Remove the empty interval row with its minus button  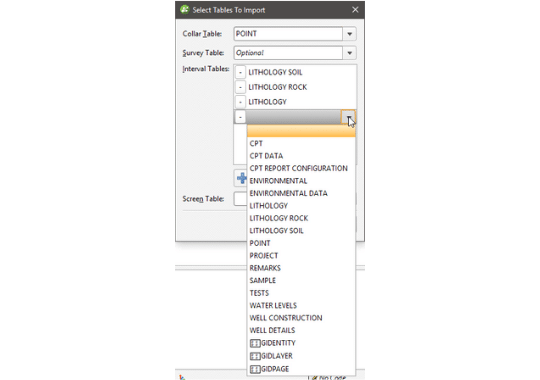click(x=240, y=117)
